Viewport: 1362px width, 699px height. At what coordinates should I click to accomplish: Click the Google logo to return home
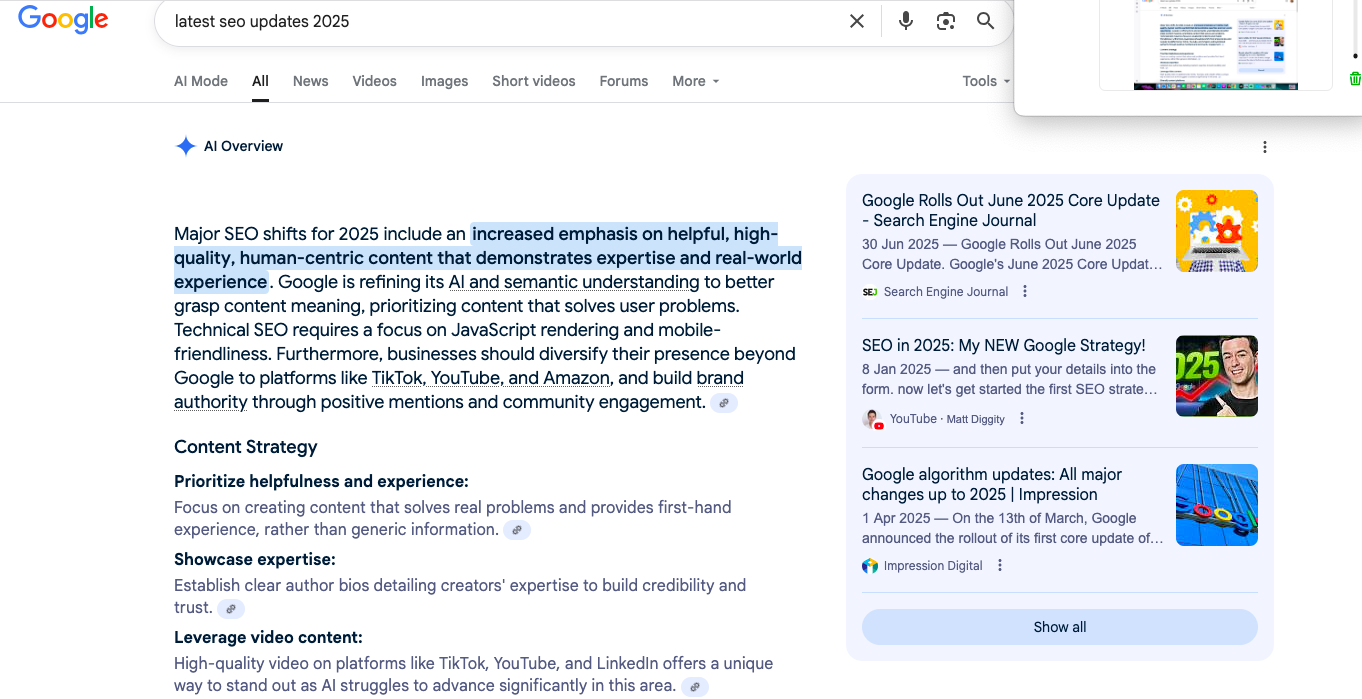[x=63, y=20]
